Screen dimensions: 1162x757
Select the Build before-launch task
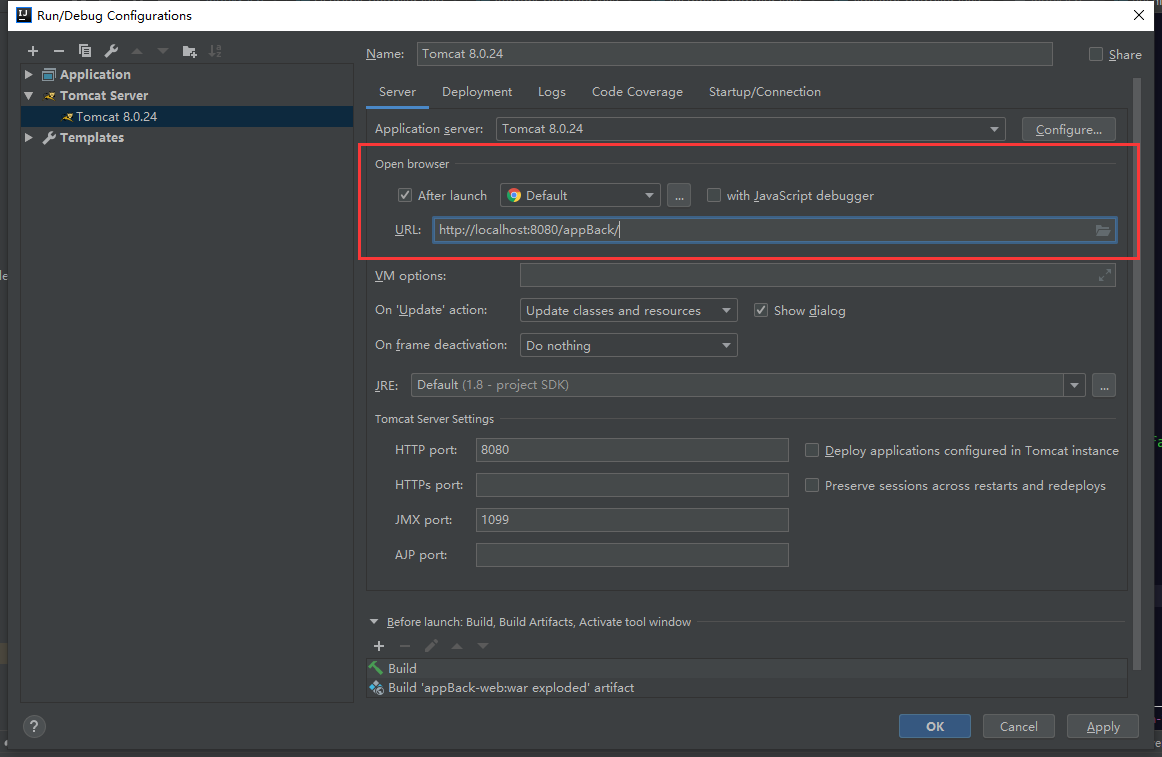click(747, 668)
